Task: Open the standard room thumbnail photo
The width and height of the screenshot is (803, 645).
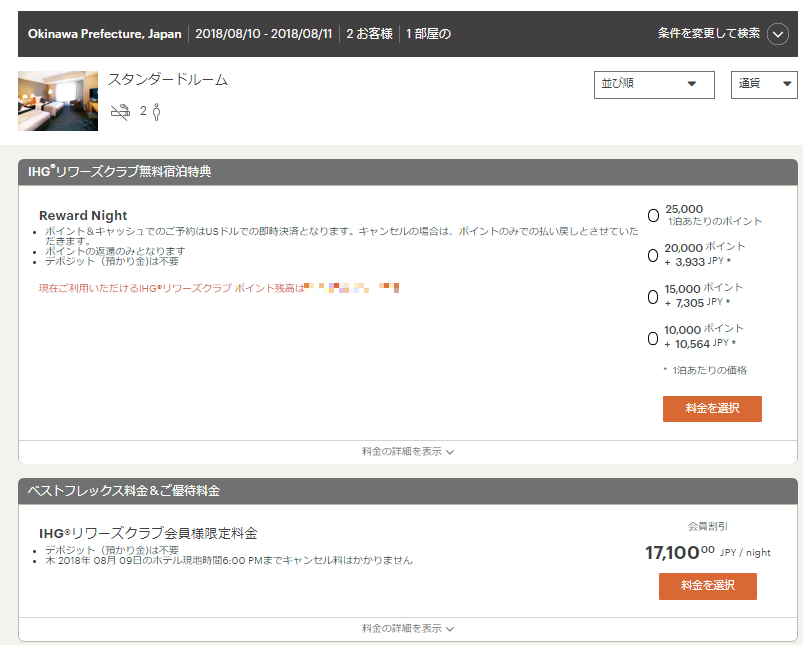Action: pyautogui.click(x=58, y=101)
